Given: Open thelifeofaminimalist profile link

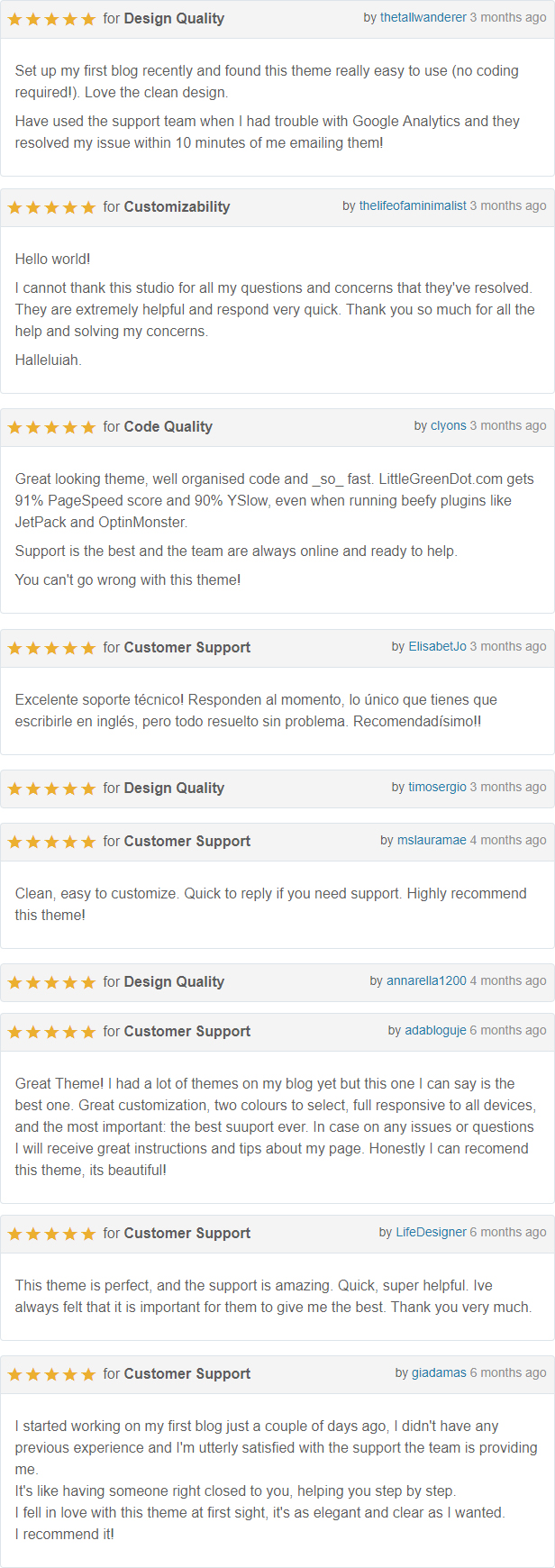Looking at the screenshot, I should [413, 206].
